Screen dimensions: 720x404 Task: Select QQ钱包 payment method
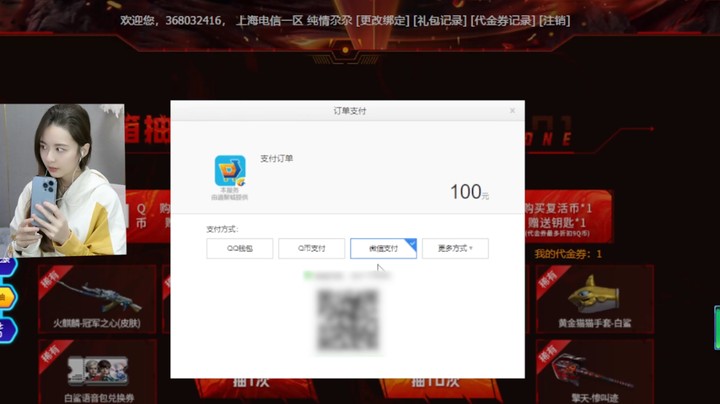pyautogui.click(x=240, y=248)
